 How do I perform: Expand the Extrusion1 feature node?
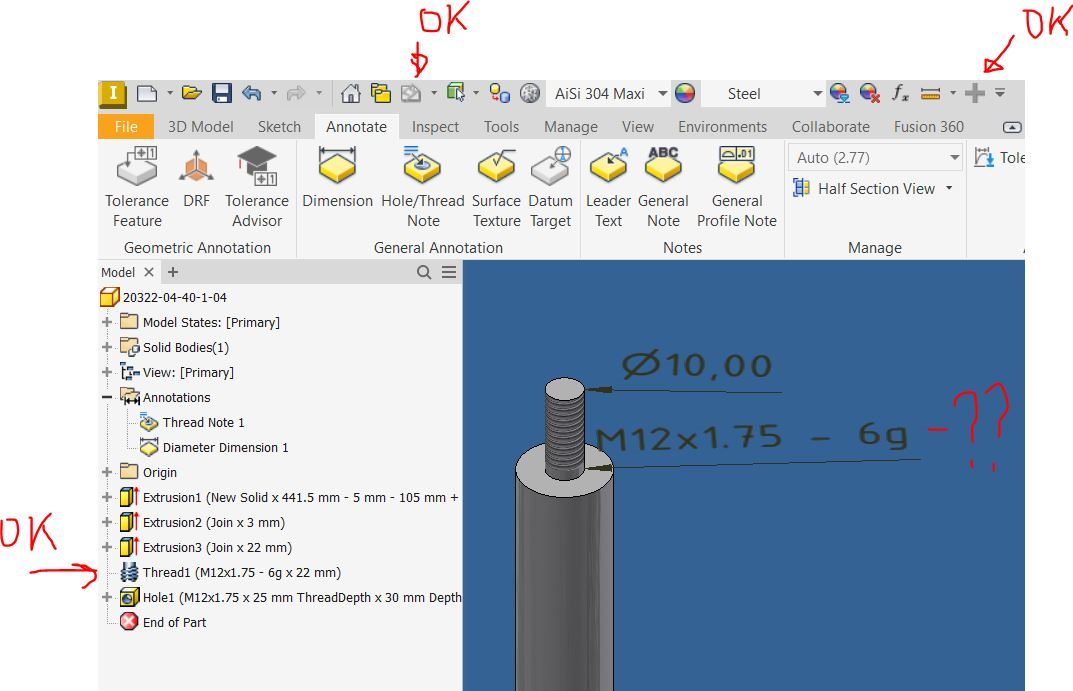pos(107,497)
